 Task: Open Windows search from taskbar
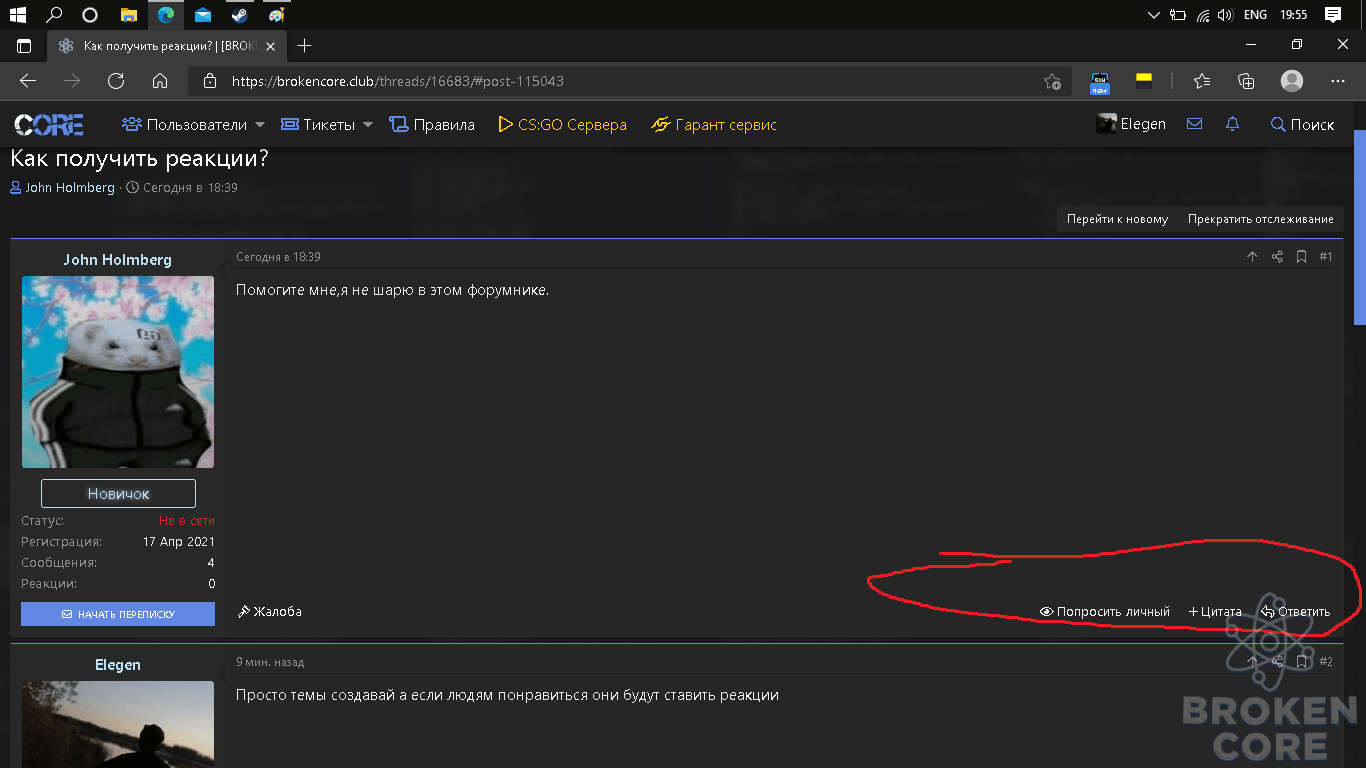54,15
